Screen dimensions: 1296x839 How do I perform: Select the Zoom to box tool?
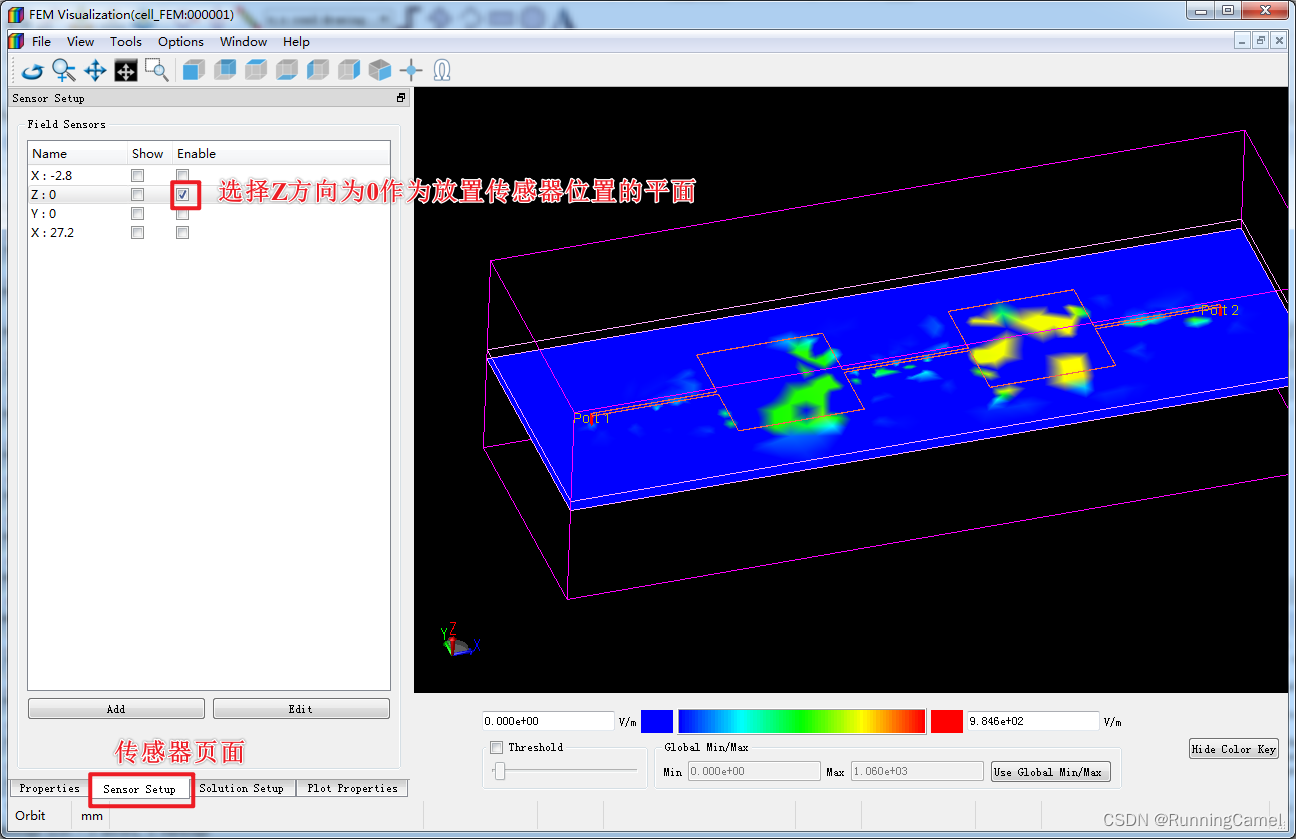[x=156, y=70]
